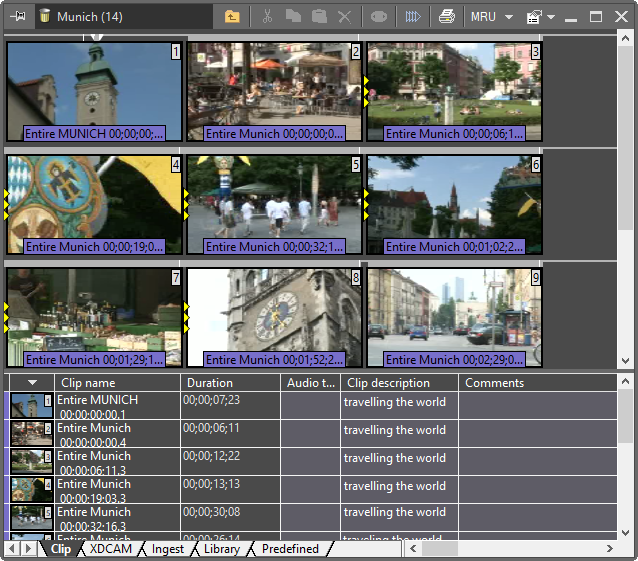Select clip thumbnail number 2 street cafe

click(274, 92)
